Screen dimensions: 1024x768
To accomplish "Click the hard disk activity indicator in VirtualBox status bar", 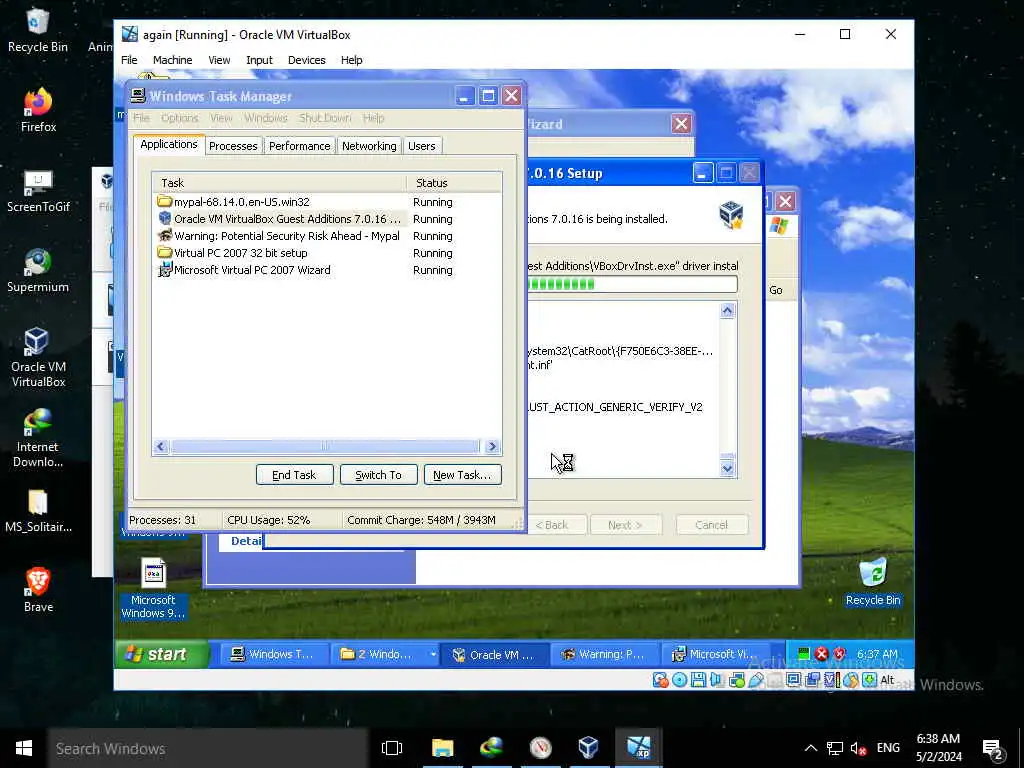I will click(x=661, y=680).
